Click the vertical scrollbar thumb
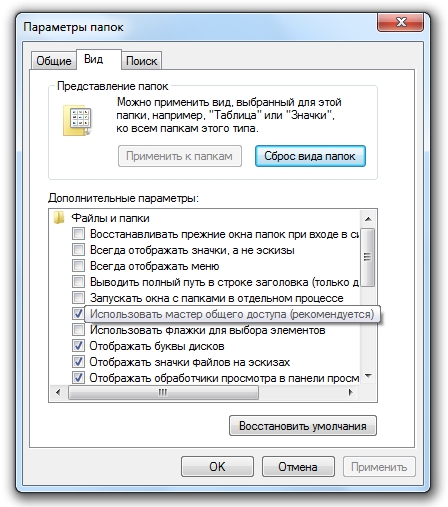Viewport: 448px width, 507px height. click(x=368, y=257)
